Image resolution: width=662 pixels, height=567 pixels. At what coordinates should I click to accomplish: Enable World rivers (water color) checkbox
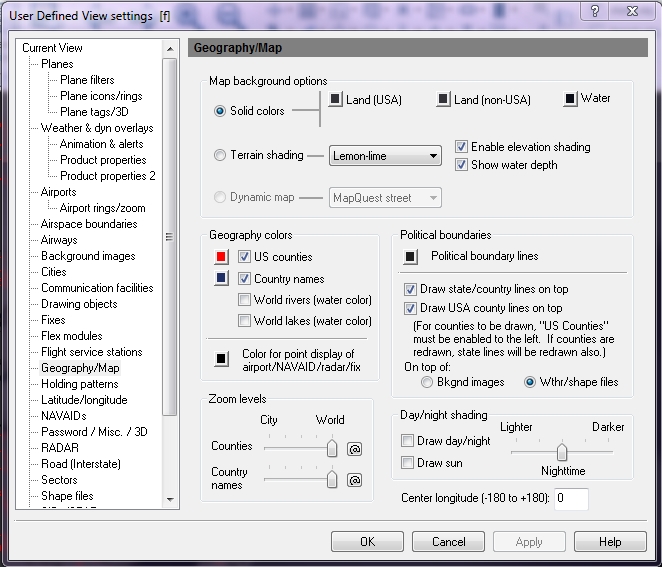[245, 300]
